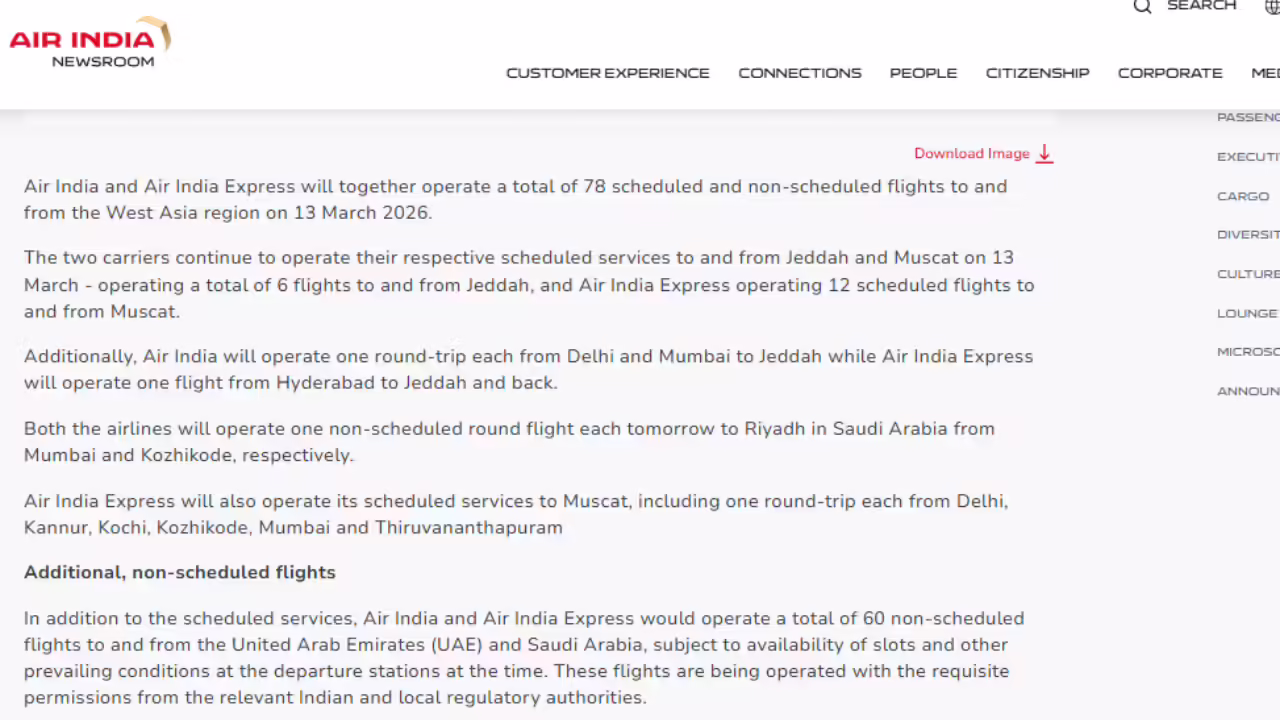
Task: Open the Citizenship menu
Action: click(x=1037, y=73)
